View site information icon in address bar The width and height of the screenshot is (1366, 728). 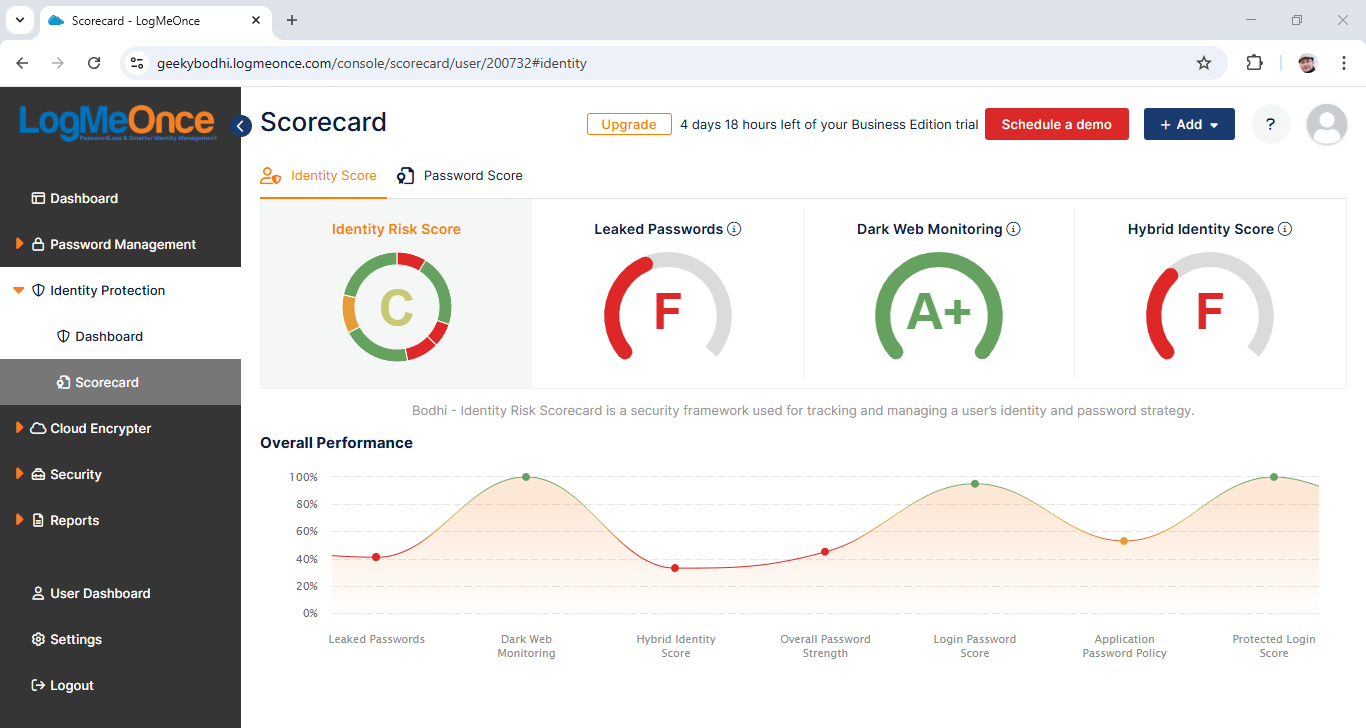137,63
